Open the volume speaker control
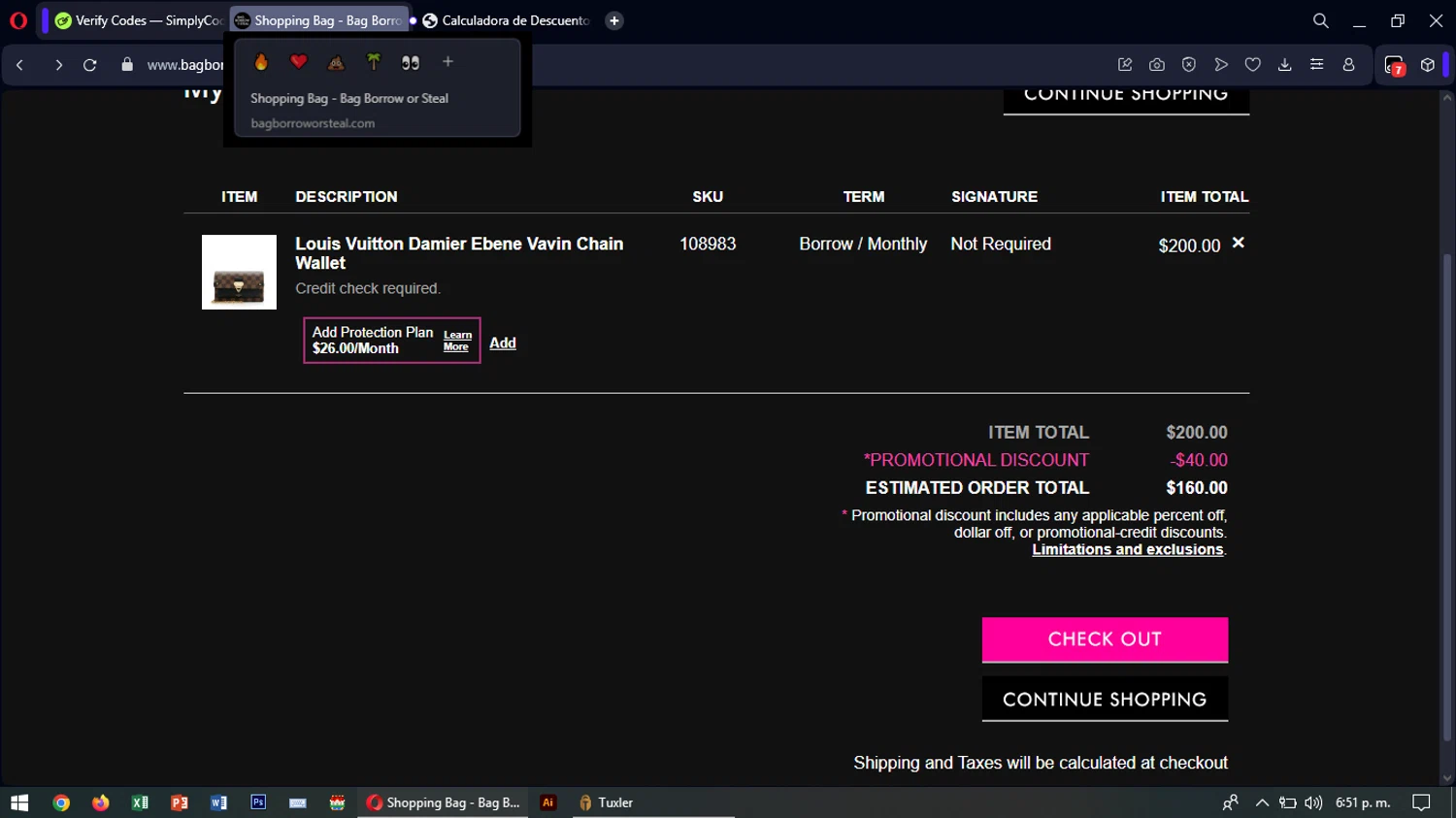 point(1313,802)
